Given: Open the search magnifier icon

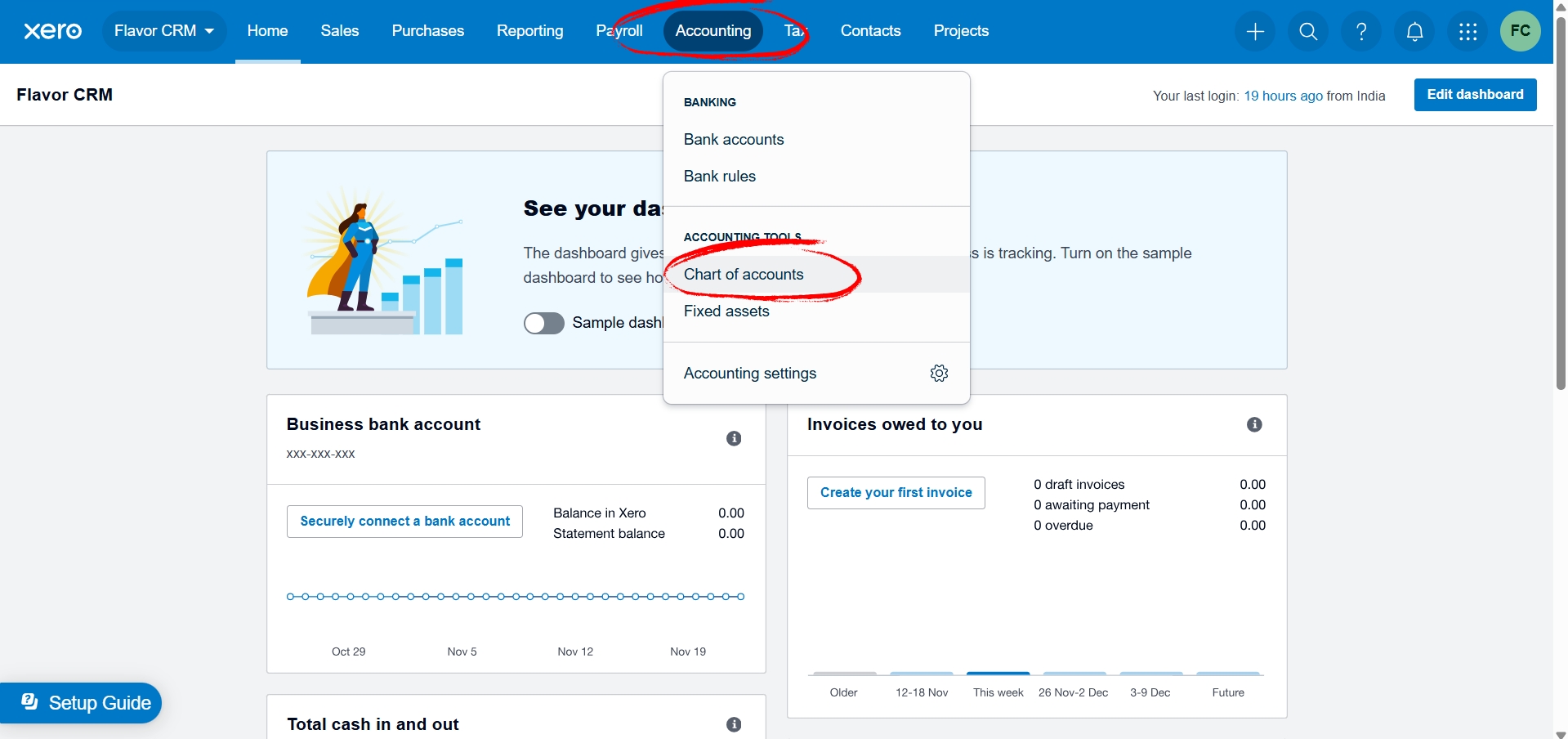Looking at the screenshot, I should pyautogui.click(x=1308, y=32).
